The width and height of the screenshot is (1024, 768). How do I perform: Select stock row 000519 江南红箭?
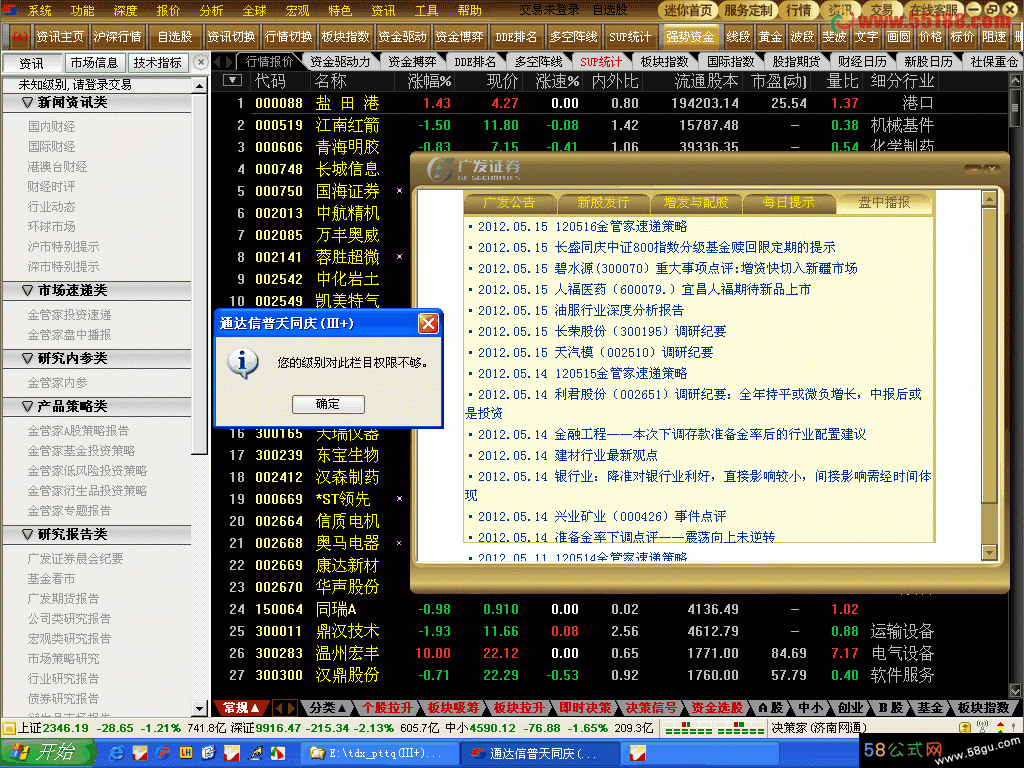tap(610, 125)
